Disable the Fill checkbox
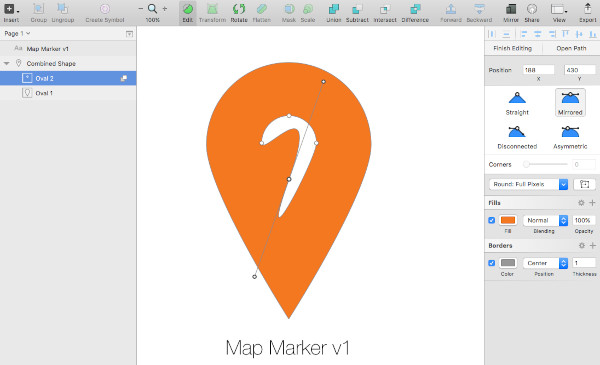 pos(492,220)
